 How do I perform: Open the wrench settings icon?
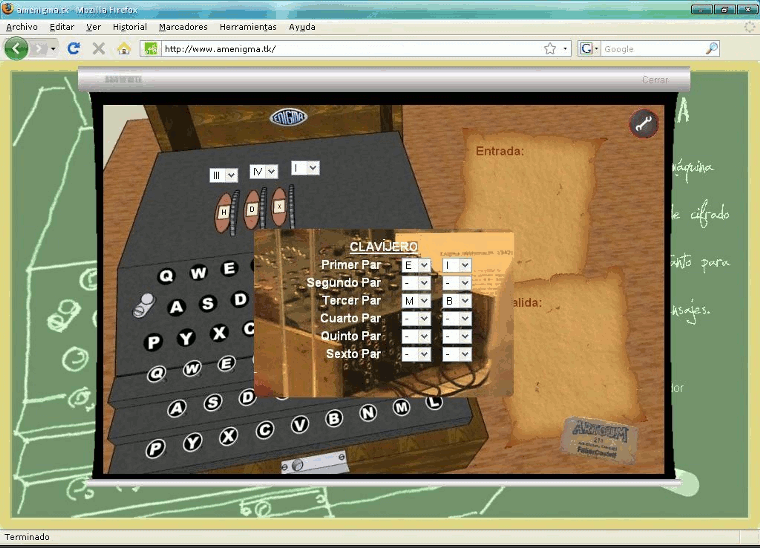point(644,124)
